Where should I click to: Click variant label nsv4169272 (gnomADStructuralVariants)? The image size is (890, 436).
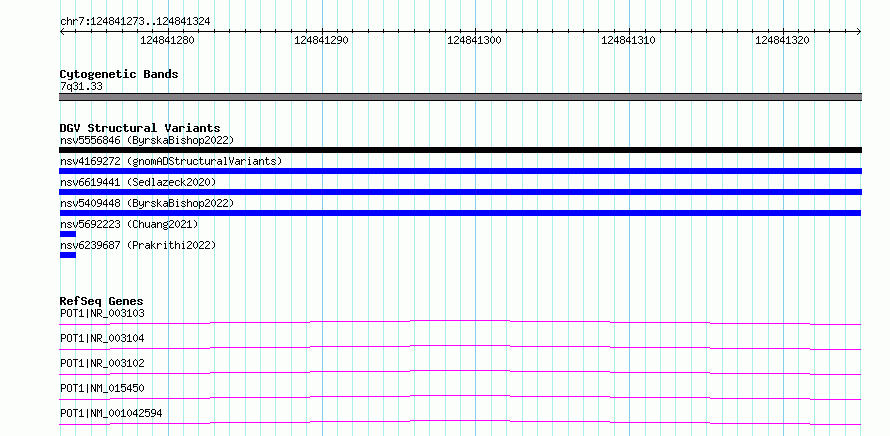pyautogui.click(x=171, y=161)
